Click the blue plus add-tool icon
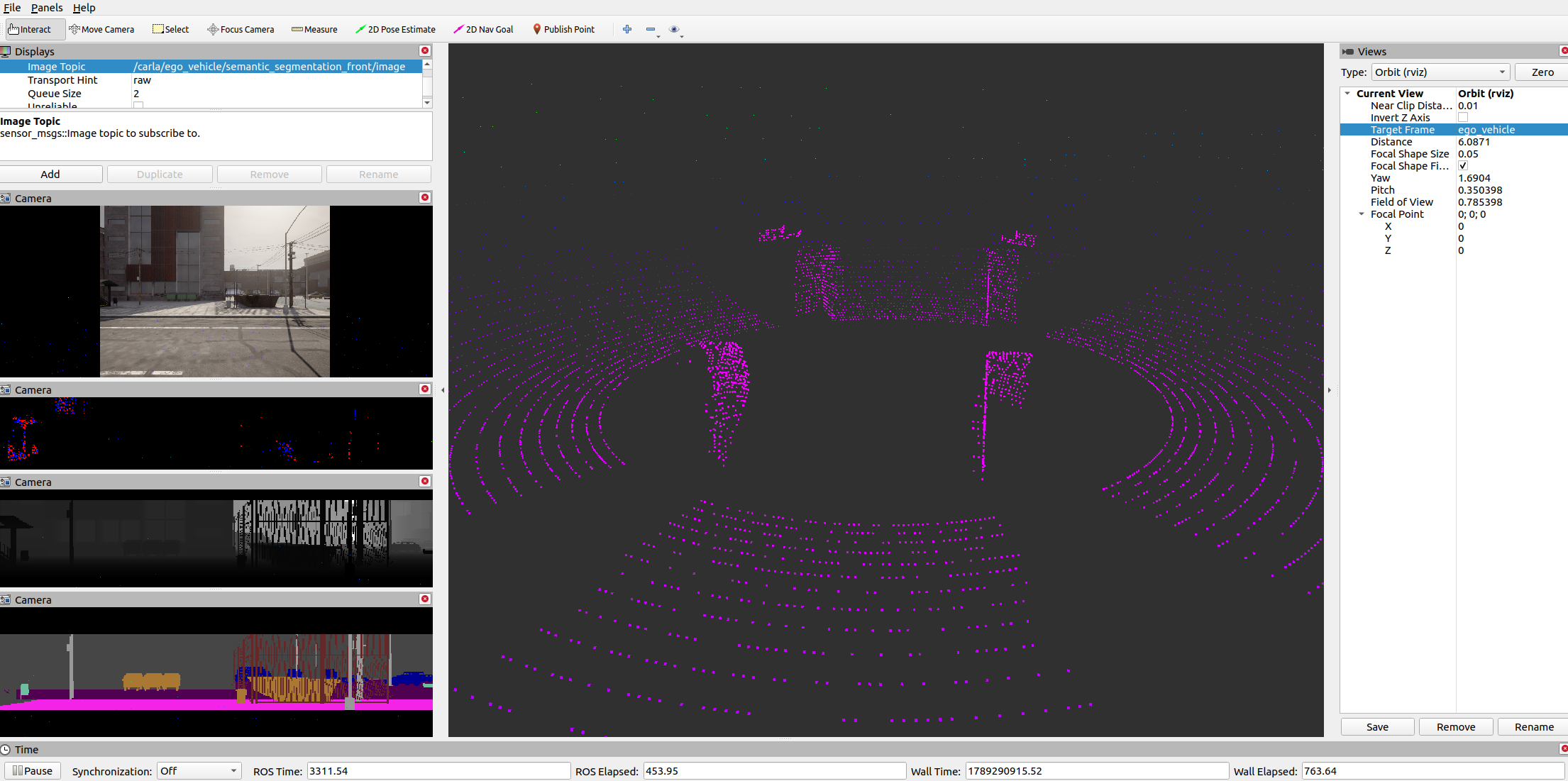 pos(627,29)
